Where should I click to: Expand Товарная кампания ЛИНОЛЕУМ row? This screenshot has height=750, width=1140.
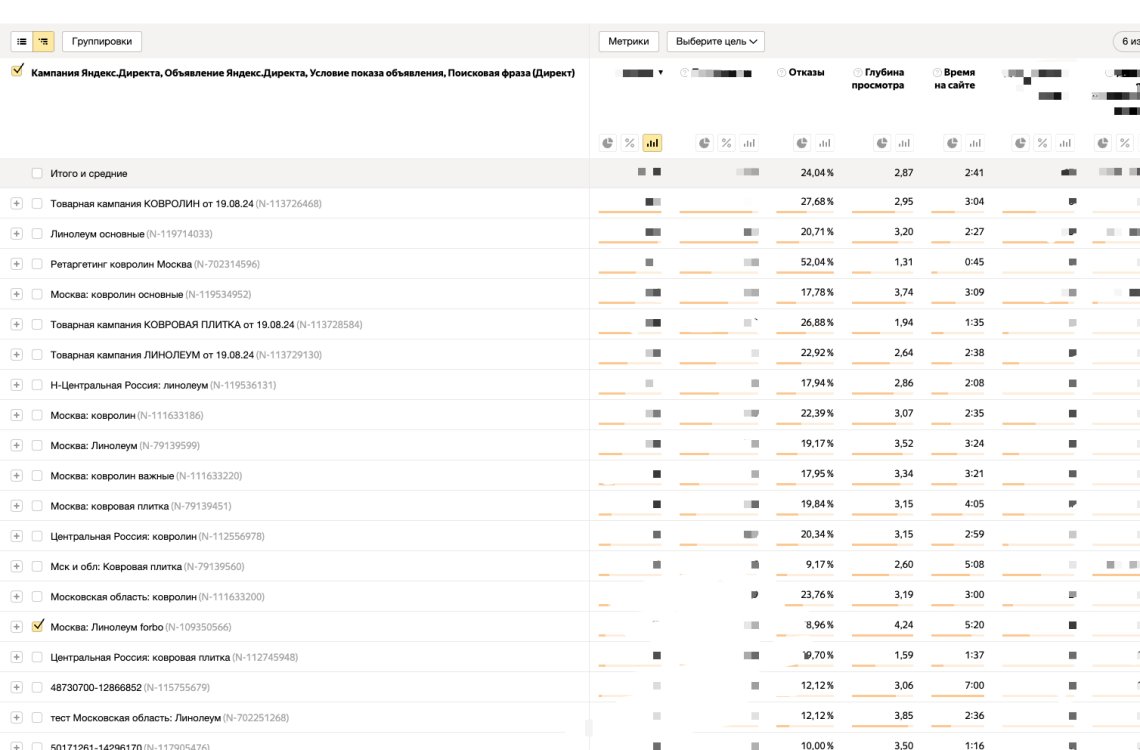[16, 355]
